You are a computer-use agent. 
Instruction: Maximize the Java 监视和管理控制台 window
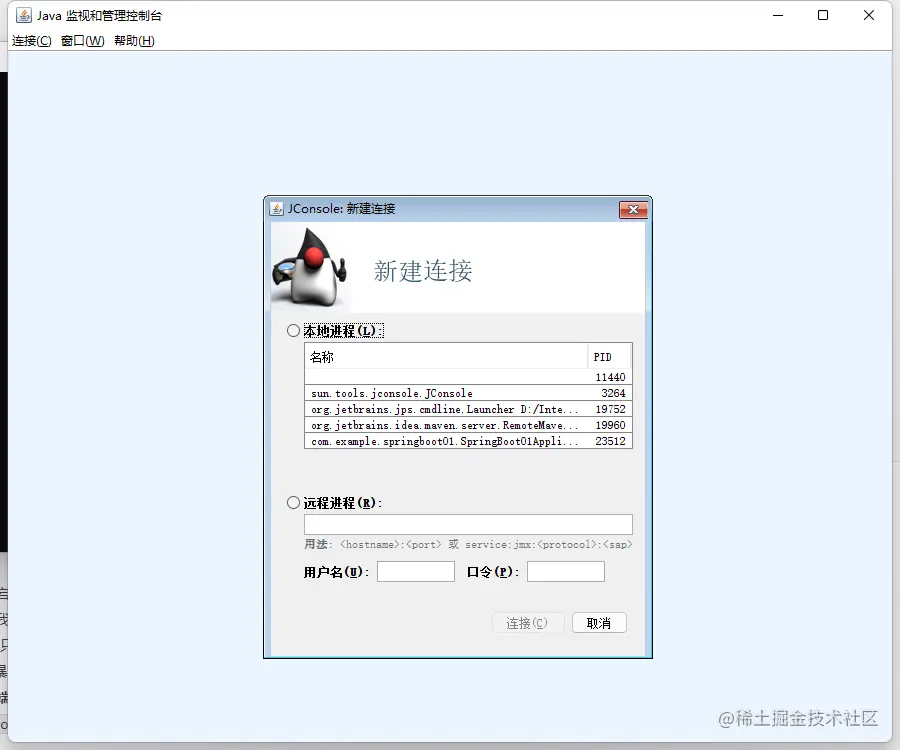coord(823,15)
